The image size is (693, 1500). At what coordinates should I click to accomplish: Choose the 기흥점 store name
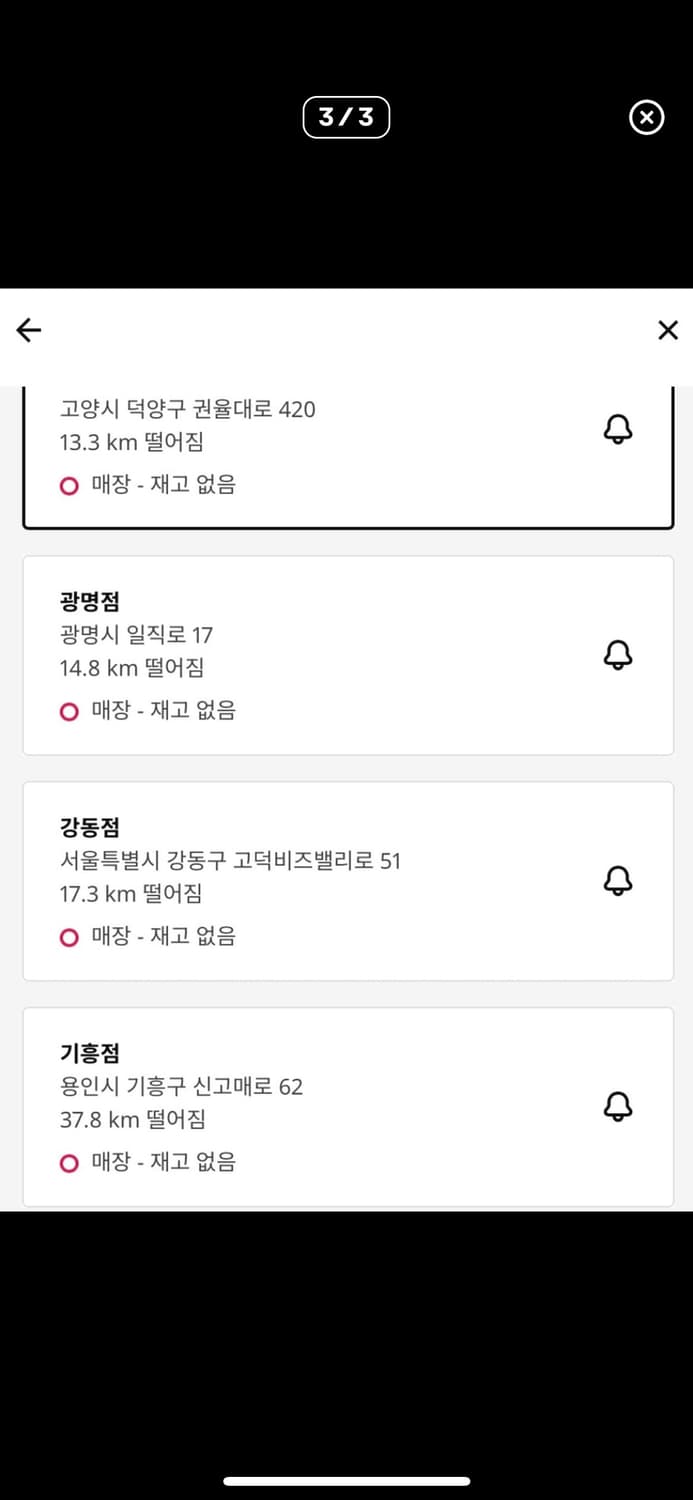click(90, 1054)
